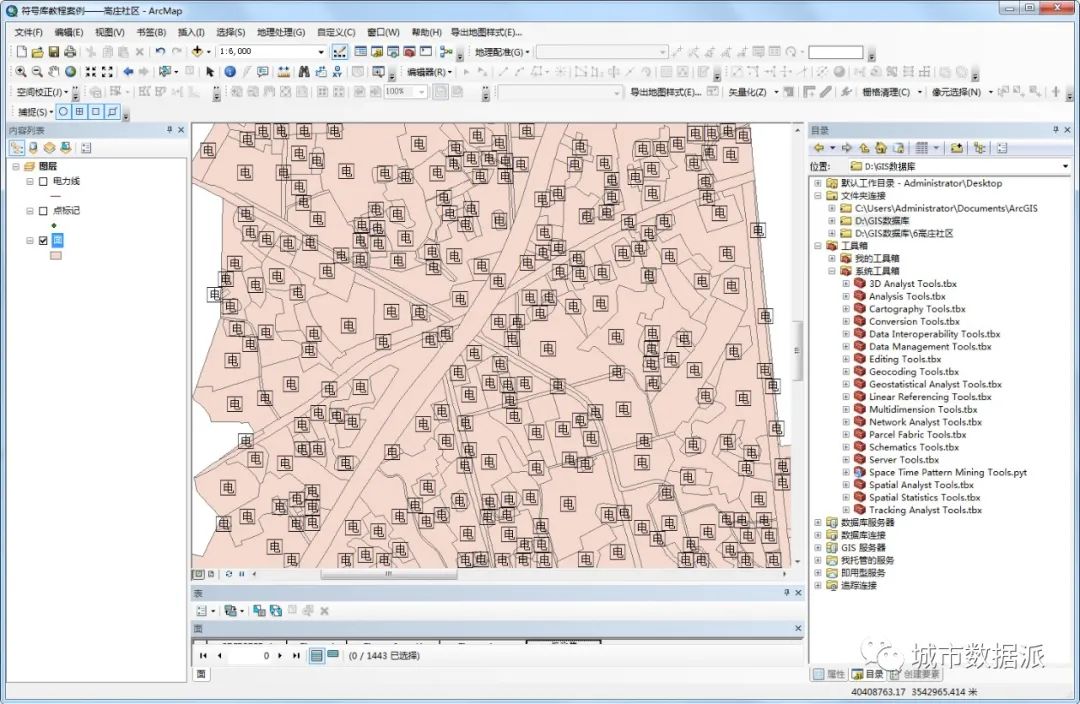Viewport: 1080px width, 704px height.
Task: Open an existing map document
Action: pyautogui.click(x=37, y=52)
